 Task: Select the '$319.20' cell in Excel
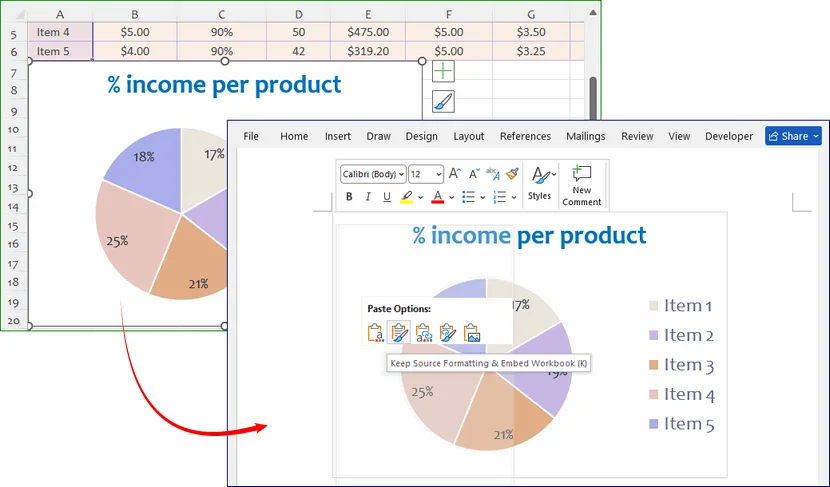(x=368, y=51)
